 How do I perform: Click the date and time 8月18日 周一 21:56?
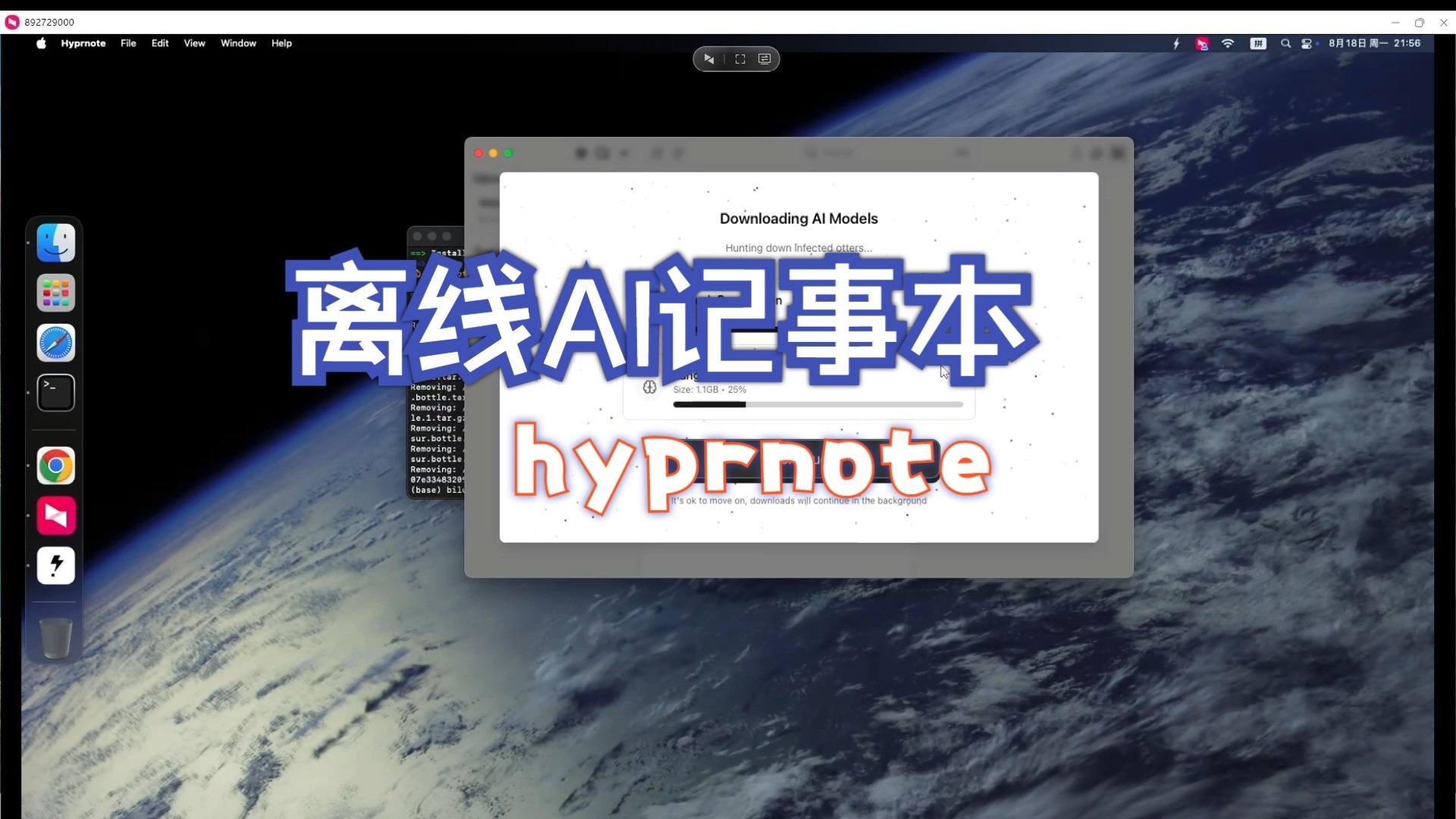pos(1374,43)
